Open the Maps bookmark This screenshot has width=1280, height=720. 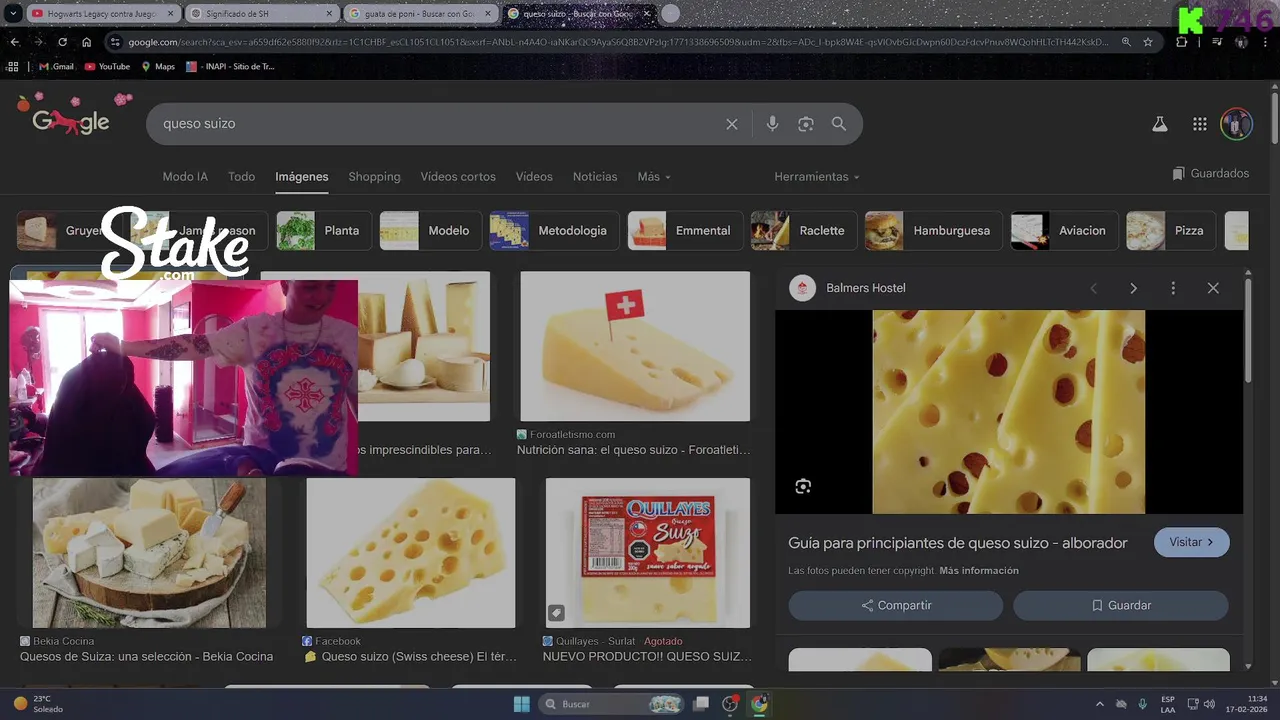pyautogui.click(x=158, y=66)
